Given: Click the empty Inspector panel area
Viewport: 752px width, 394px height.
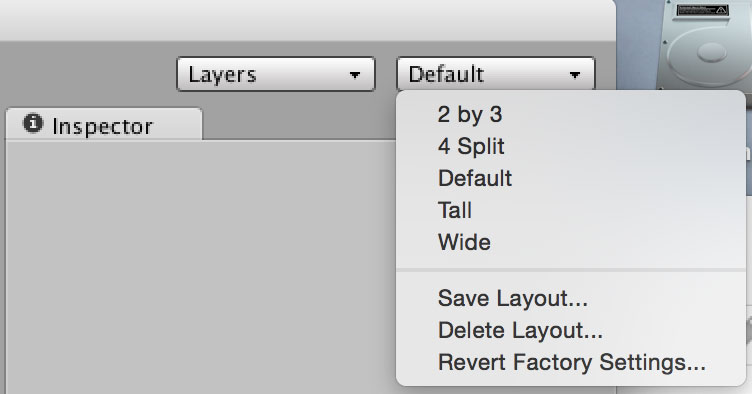Looking at the screenshot, I should (x=201, y=267).
